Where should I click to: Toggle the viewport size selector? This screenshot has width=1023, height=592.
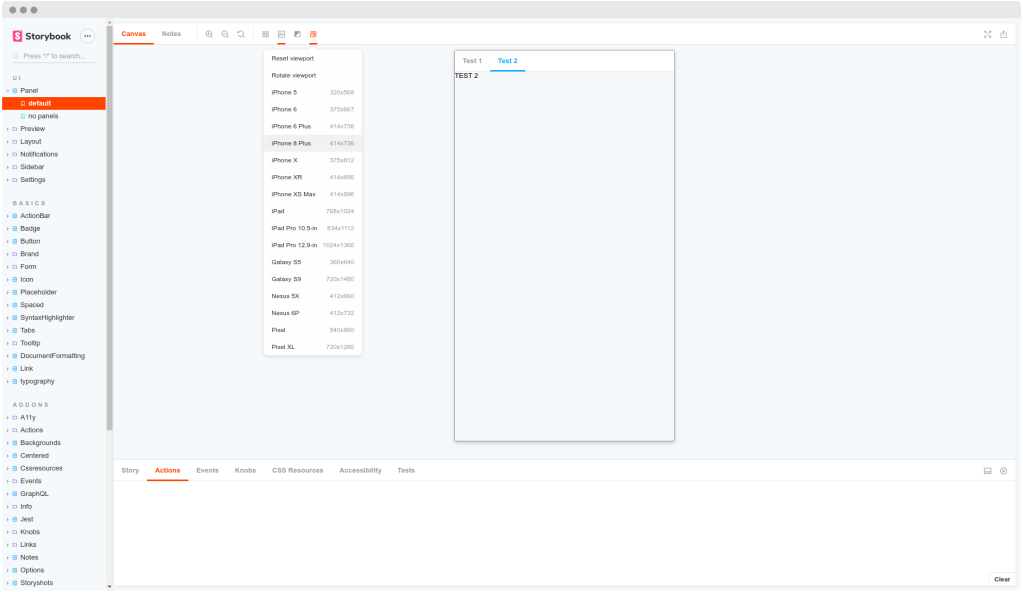[x=313, y=34]
